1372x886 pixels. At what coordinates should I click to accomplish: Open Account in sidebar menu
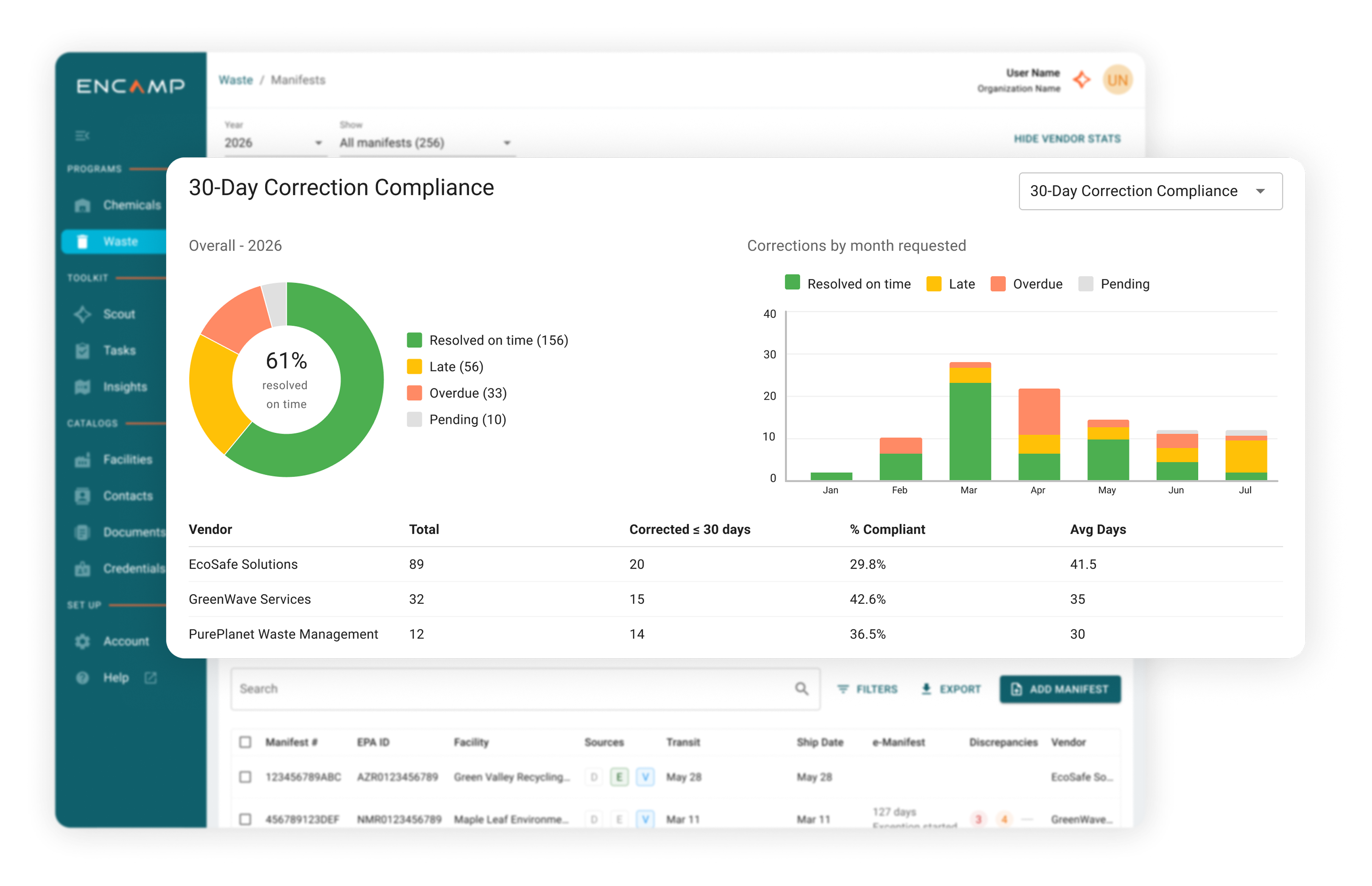[126, 641]
